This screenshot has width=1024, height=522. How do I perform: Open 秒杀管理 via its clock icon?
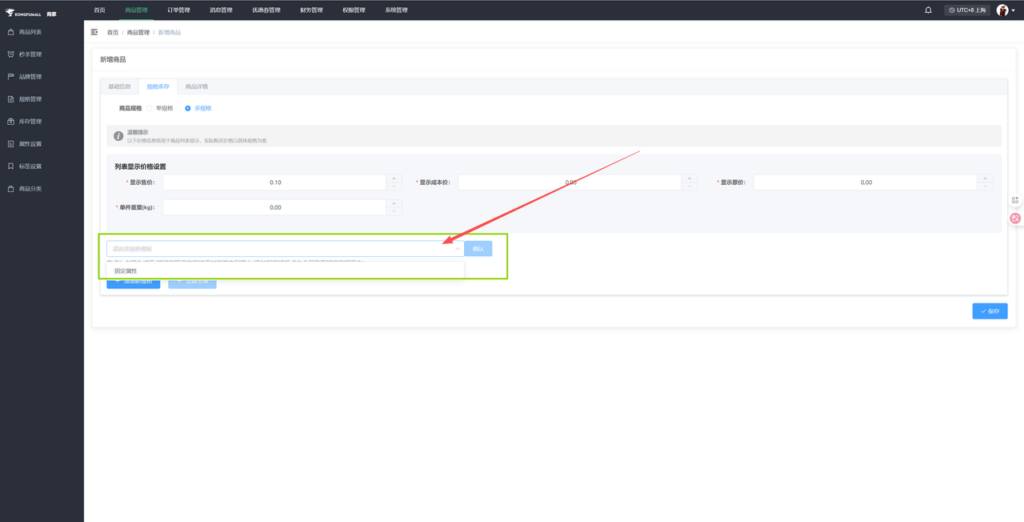pyautogui.click(x=11, y=54)
